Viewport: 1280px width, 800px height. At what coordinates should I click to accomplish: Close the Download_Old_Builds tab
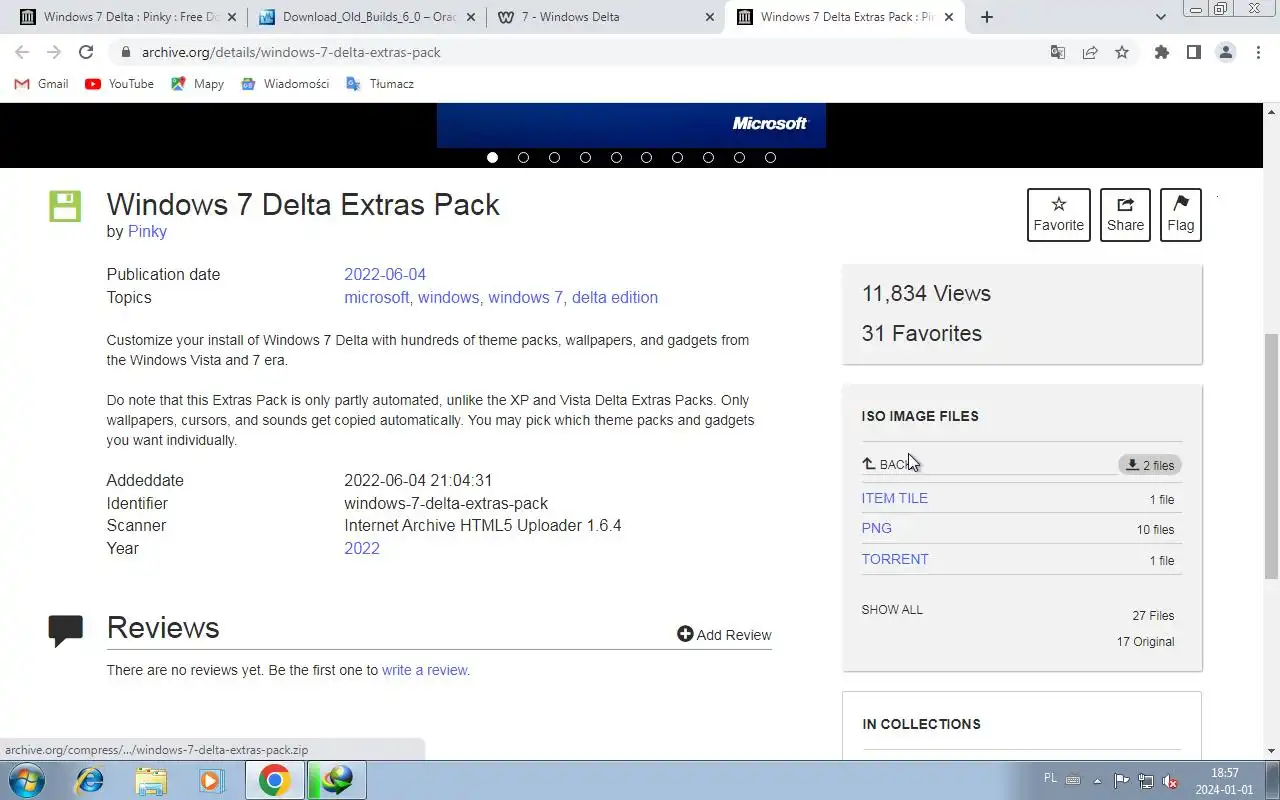pos(471,17)
